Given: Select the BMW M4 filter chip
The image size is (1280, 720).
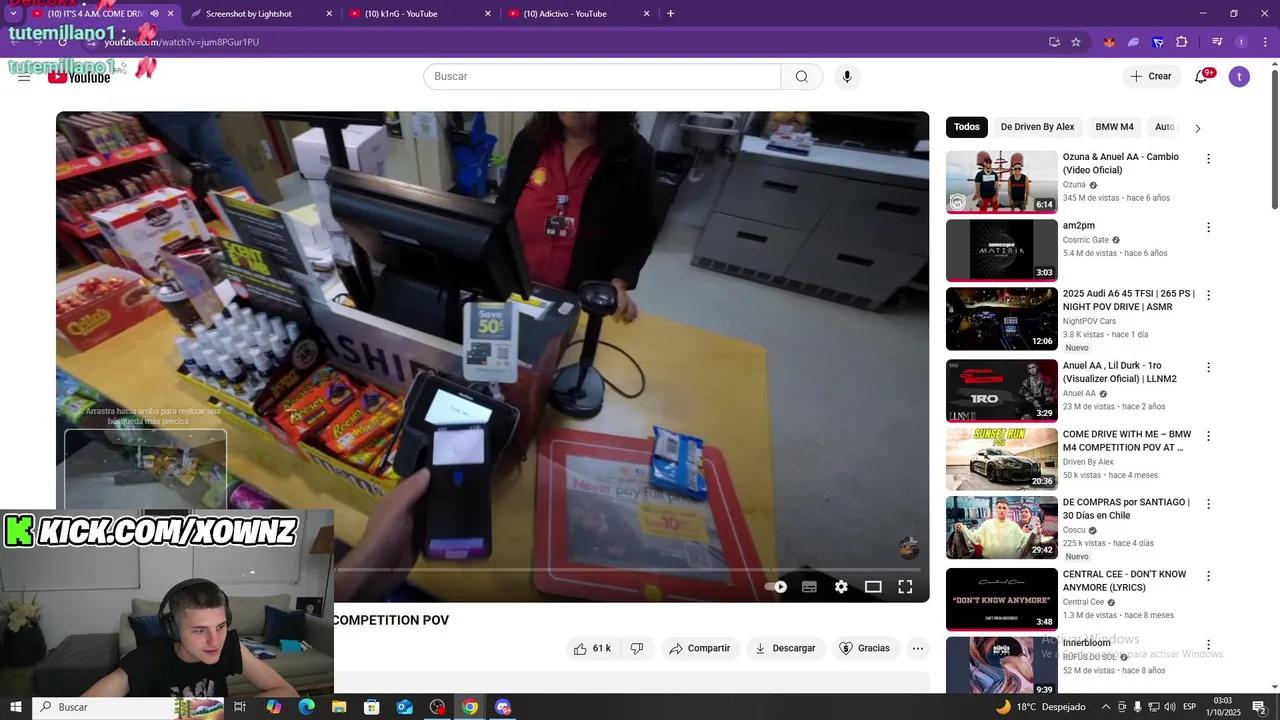Looking at the screenshot, I should [1114, 127].
